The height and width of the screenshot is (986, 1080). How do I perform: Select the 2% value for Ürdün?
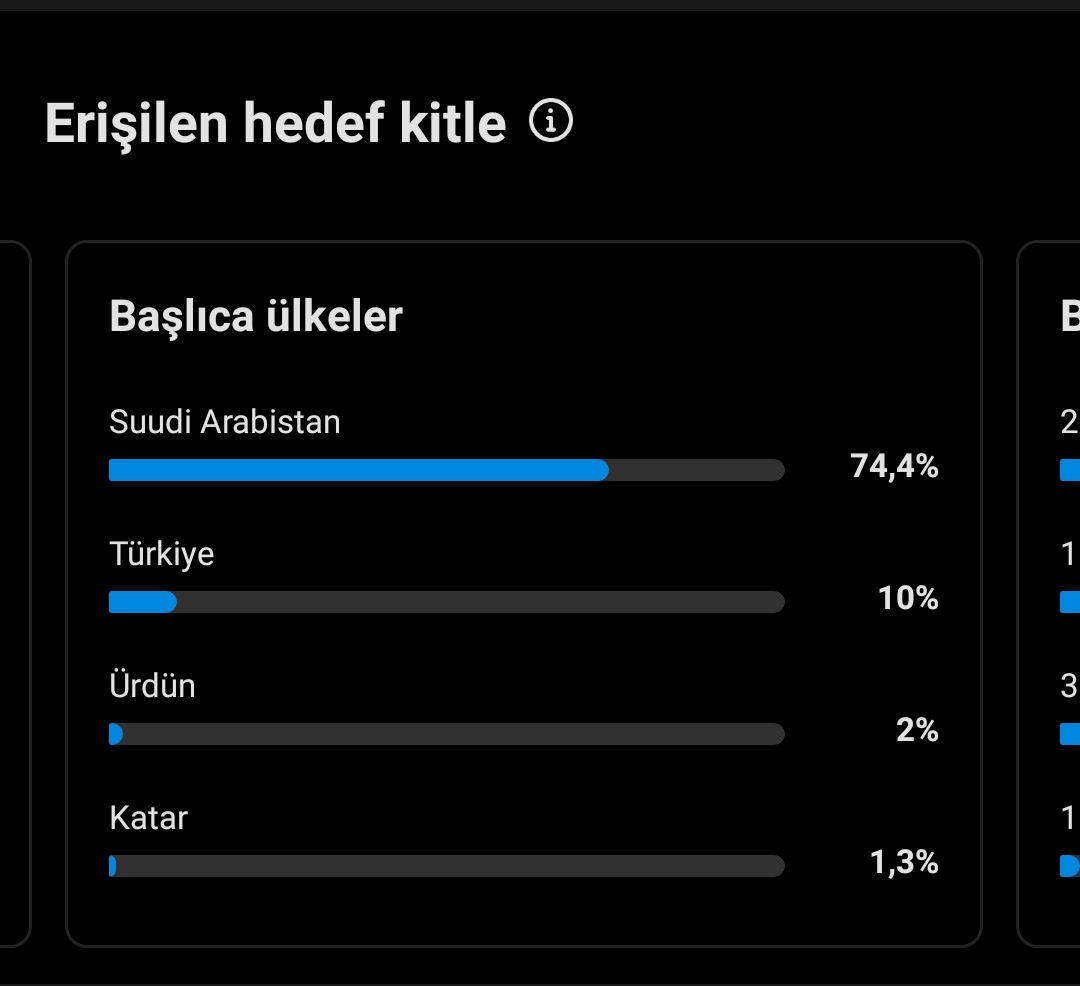[x=917, y=730]
